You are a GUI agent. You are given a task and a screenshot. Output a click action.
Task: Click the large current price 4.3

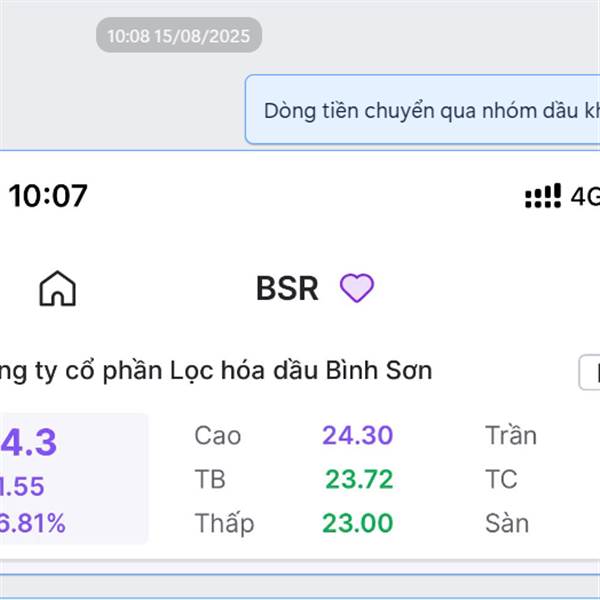click(x=28, y=442)
